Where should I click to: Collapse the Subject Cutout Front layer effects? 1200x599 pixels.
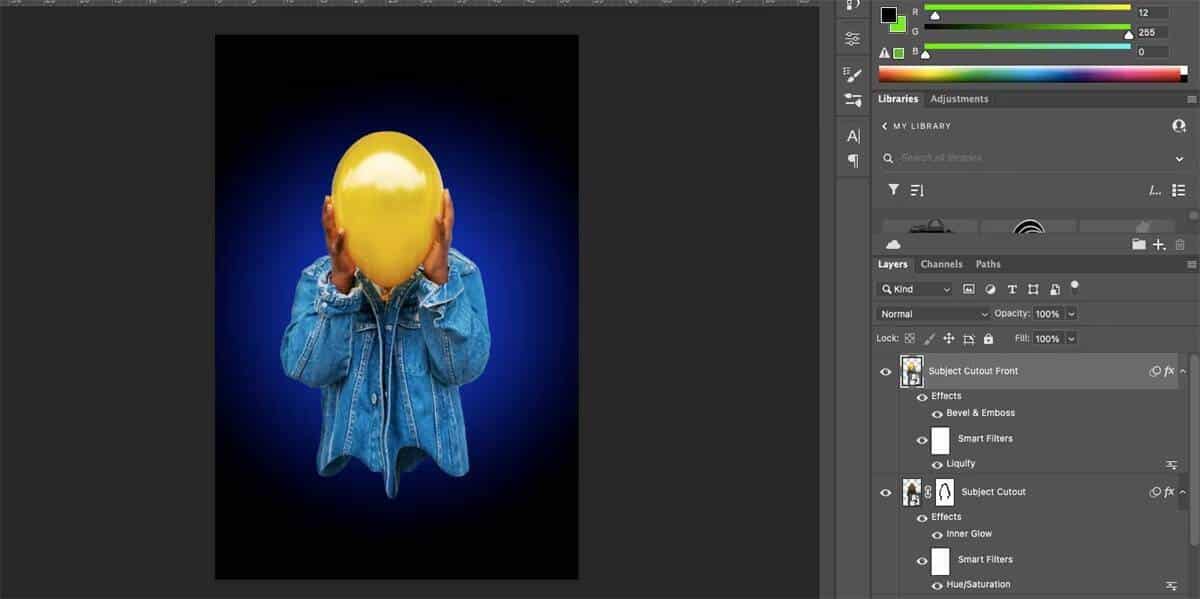(1184, 371)
